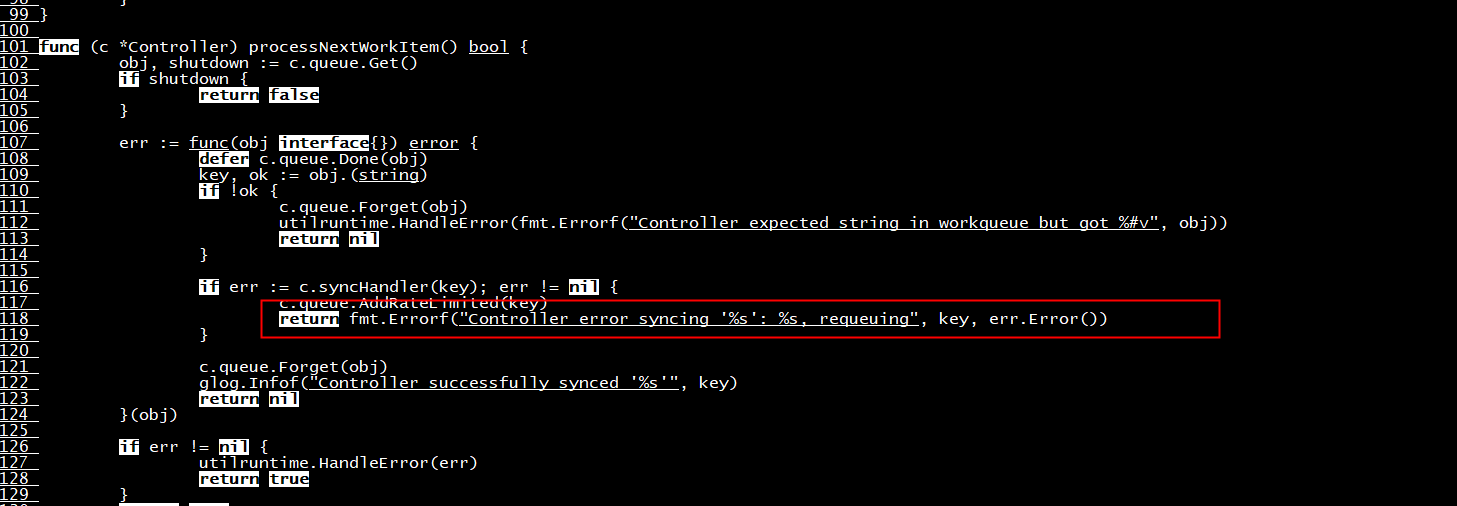1457x506 pixels.
Task: Click c.queue.Forget(obj) on line 111
Action: [374, 207]
